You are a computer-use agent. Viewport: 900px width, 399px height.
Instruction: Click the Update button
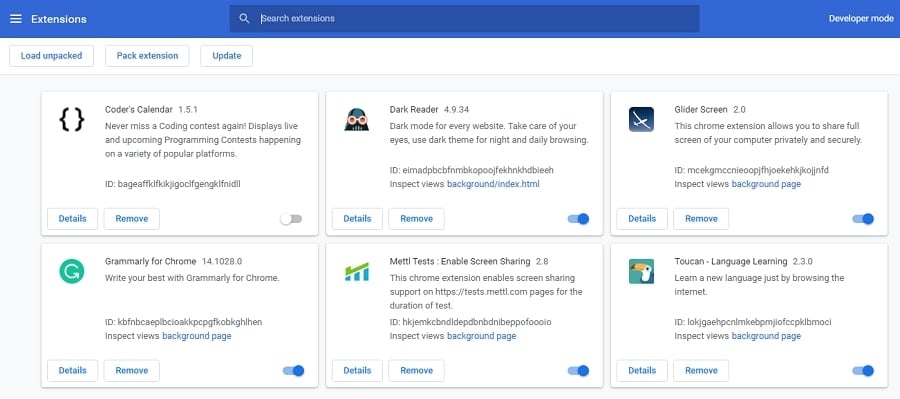[x=227, y=56]
